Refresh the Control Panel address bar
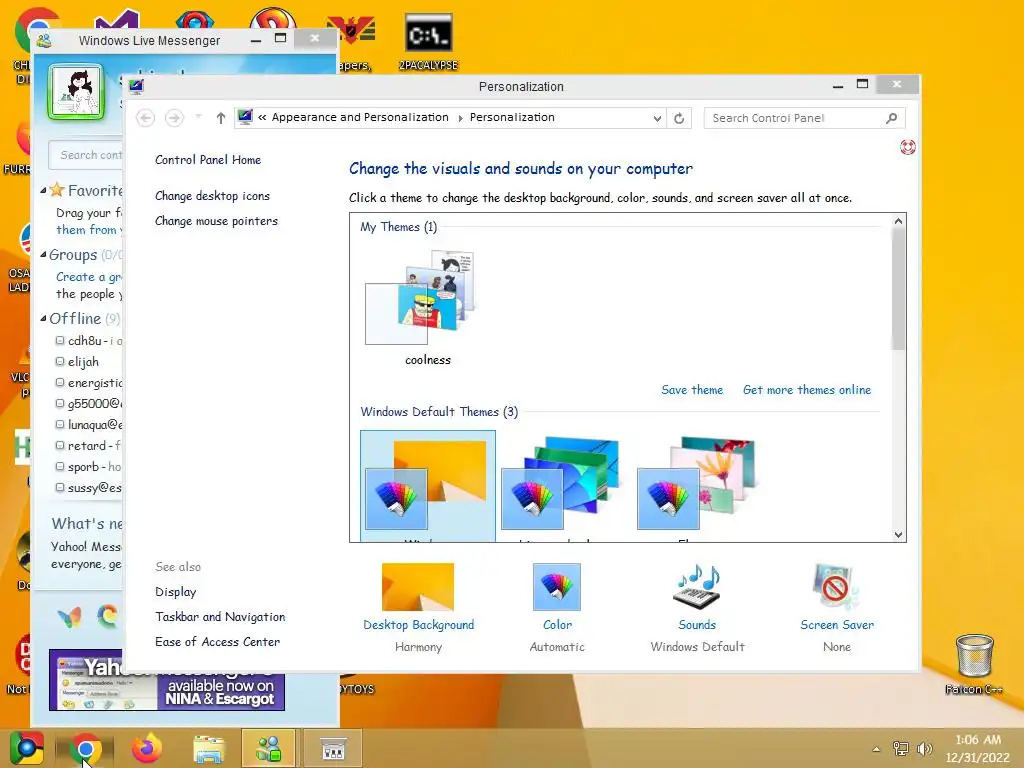Image resolution: width=1024 pixels, height=768 pixels. [x=679, y=118]
